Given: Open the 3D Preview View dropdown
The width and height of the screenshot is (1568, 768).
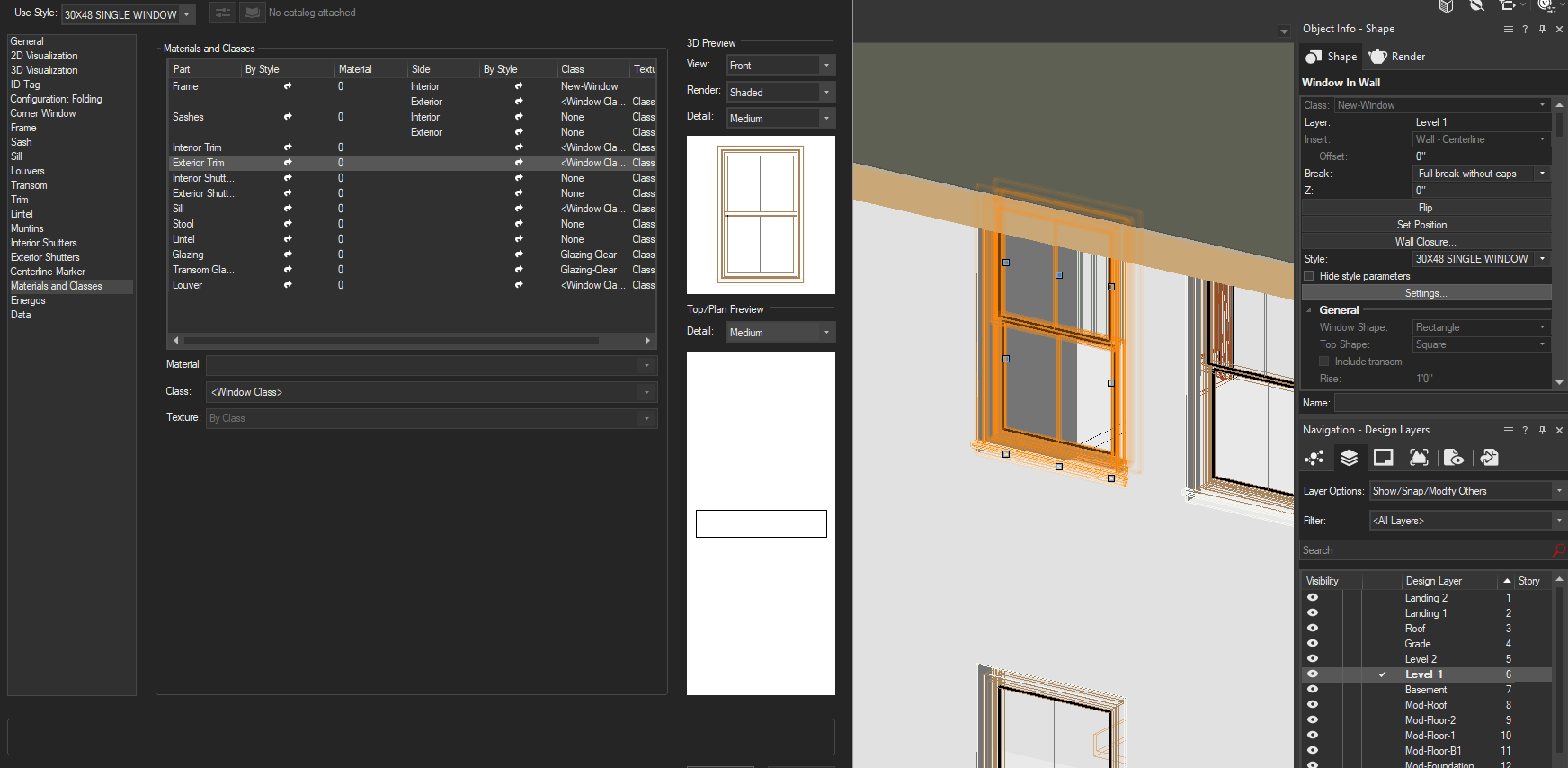Looking at the screenshot, I should pyautogui.click(x=780, y=66).
